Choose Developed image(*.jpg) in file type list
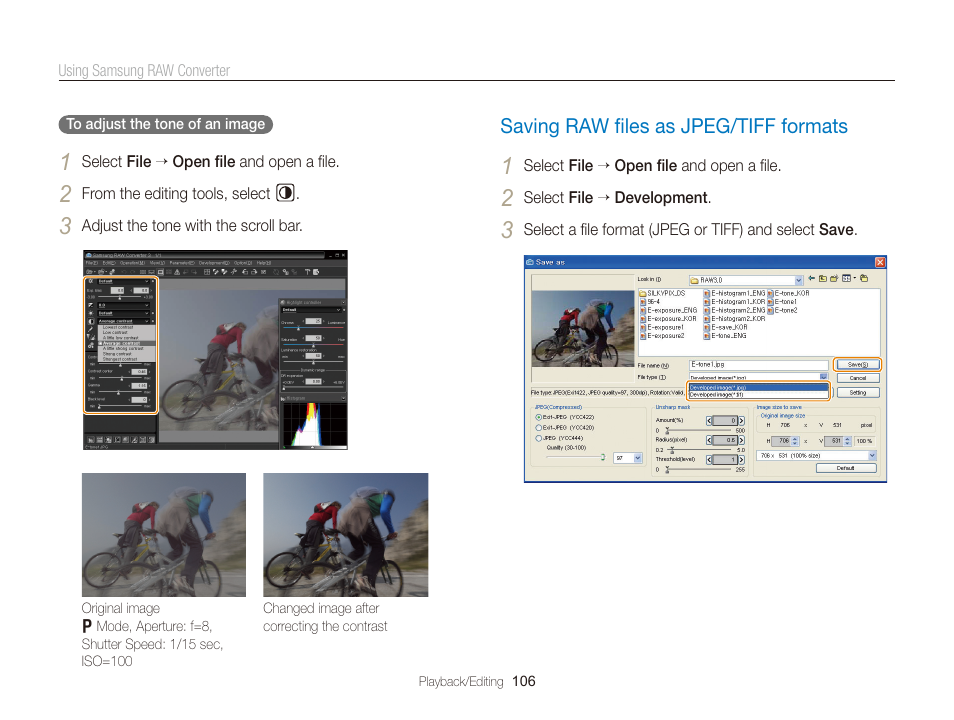This screenshot has height=720, width=954. tap(759, 388)
